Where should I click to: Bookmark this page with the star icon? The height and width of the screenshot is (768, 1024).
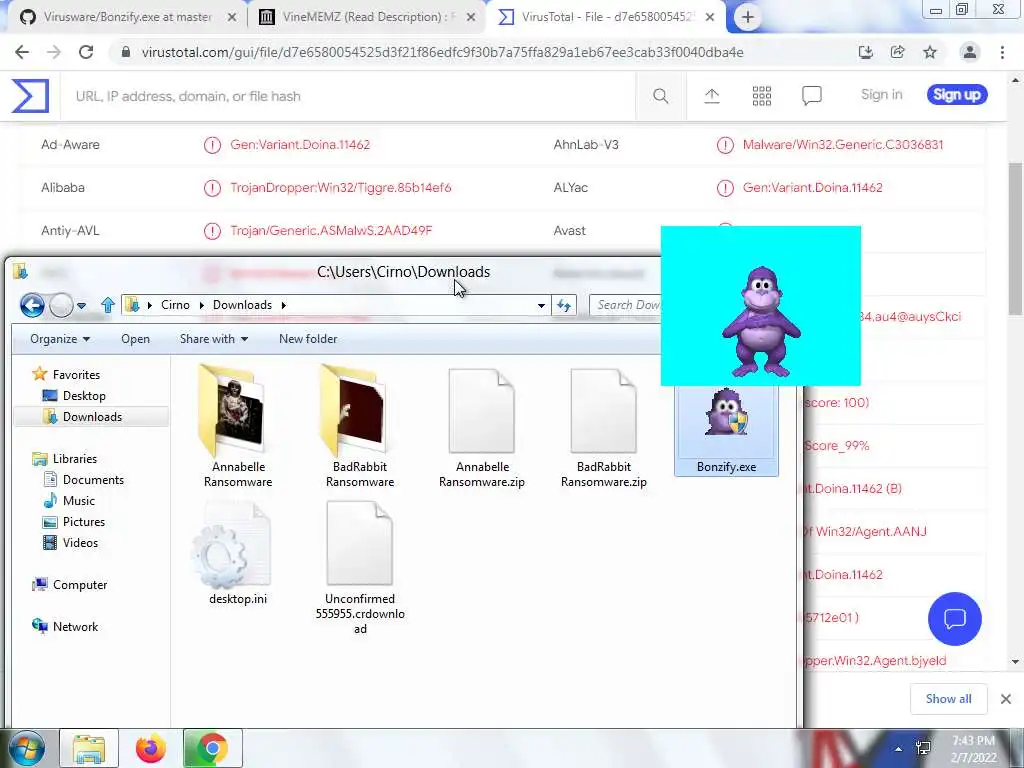[930, 52]
